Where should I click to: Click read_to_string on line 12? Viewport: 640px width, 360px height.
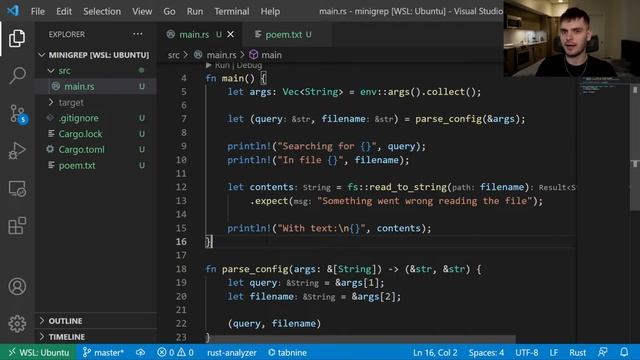409,187
